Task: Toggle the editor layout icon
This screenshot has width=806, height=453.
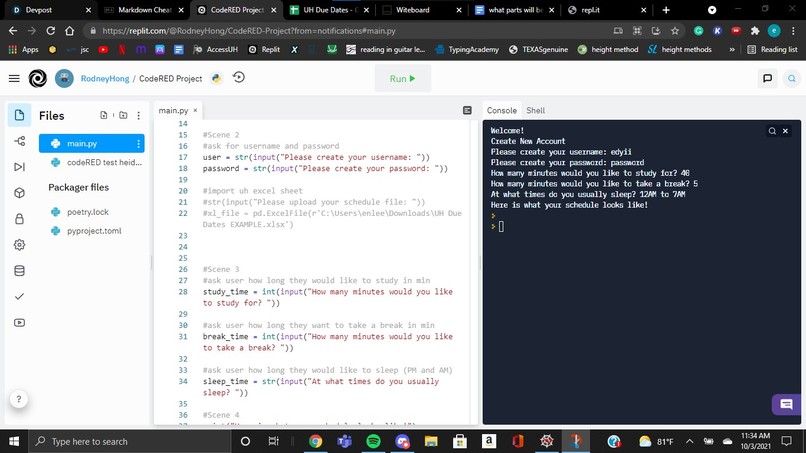Action: point(467,110)
